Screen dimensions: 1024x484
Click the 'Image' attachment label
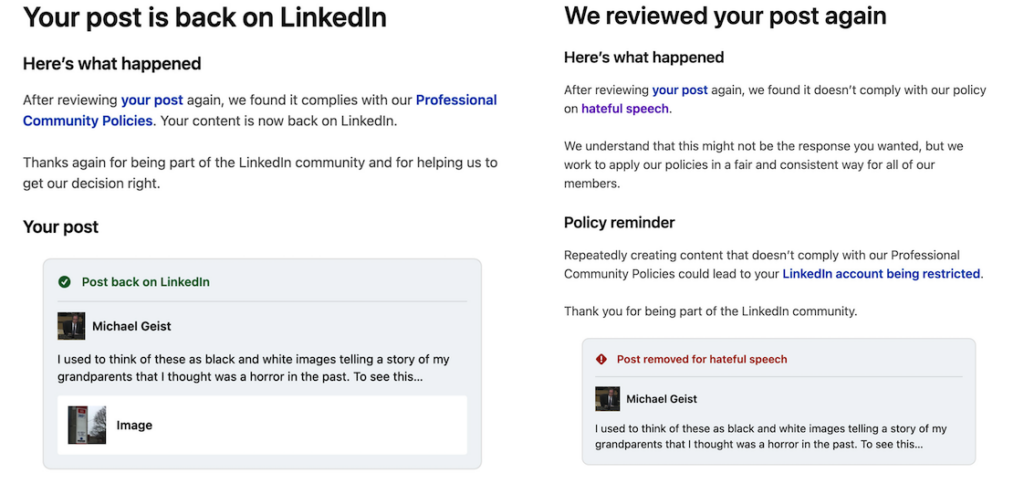click(x=135, y=425)
